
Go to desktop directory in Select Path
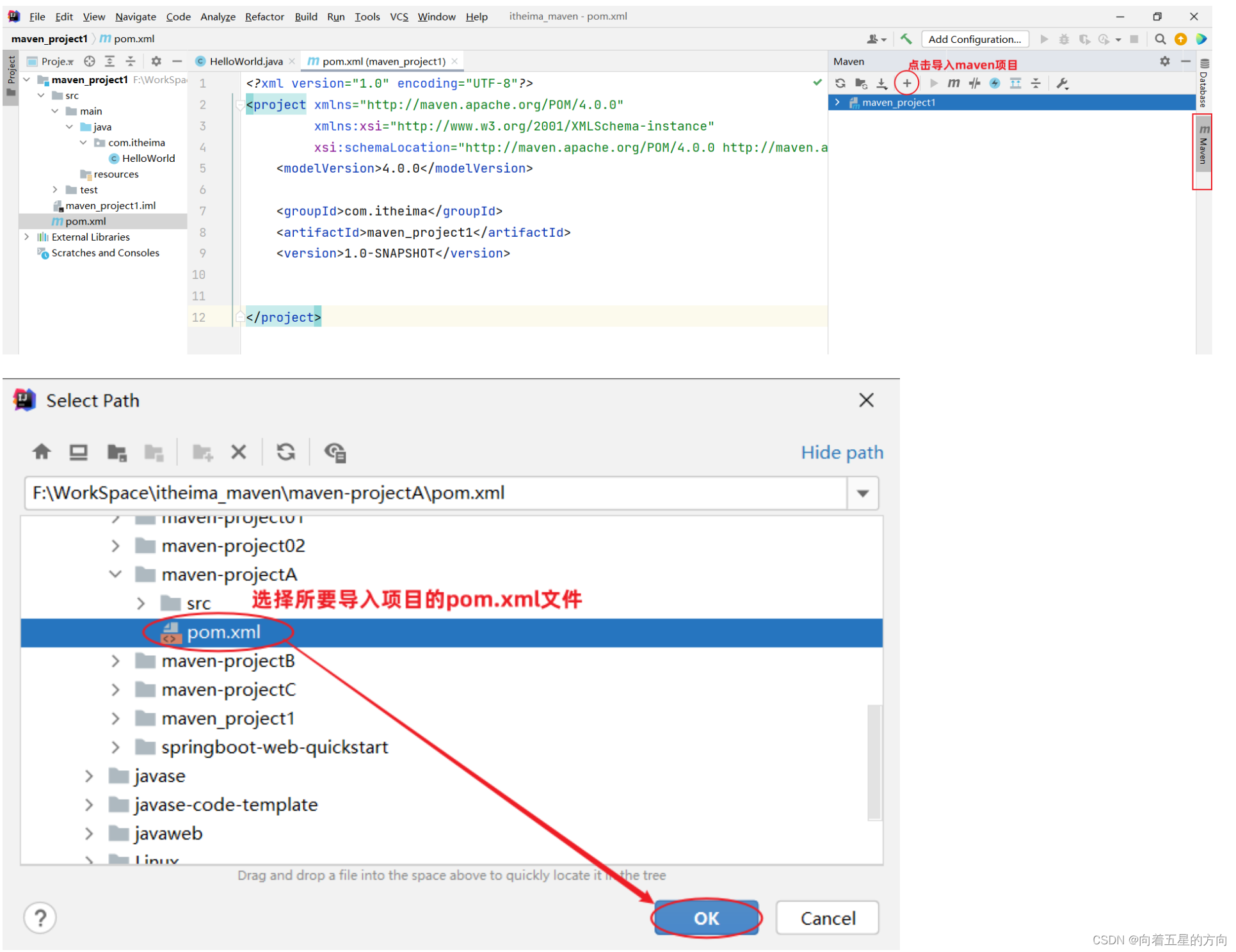pos(79,452)
